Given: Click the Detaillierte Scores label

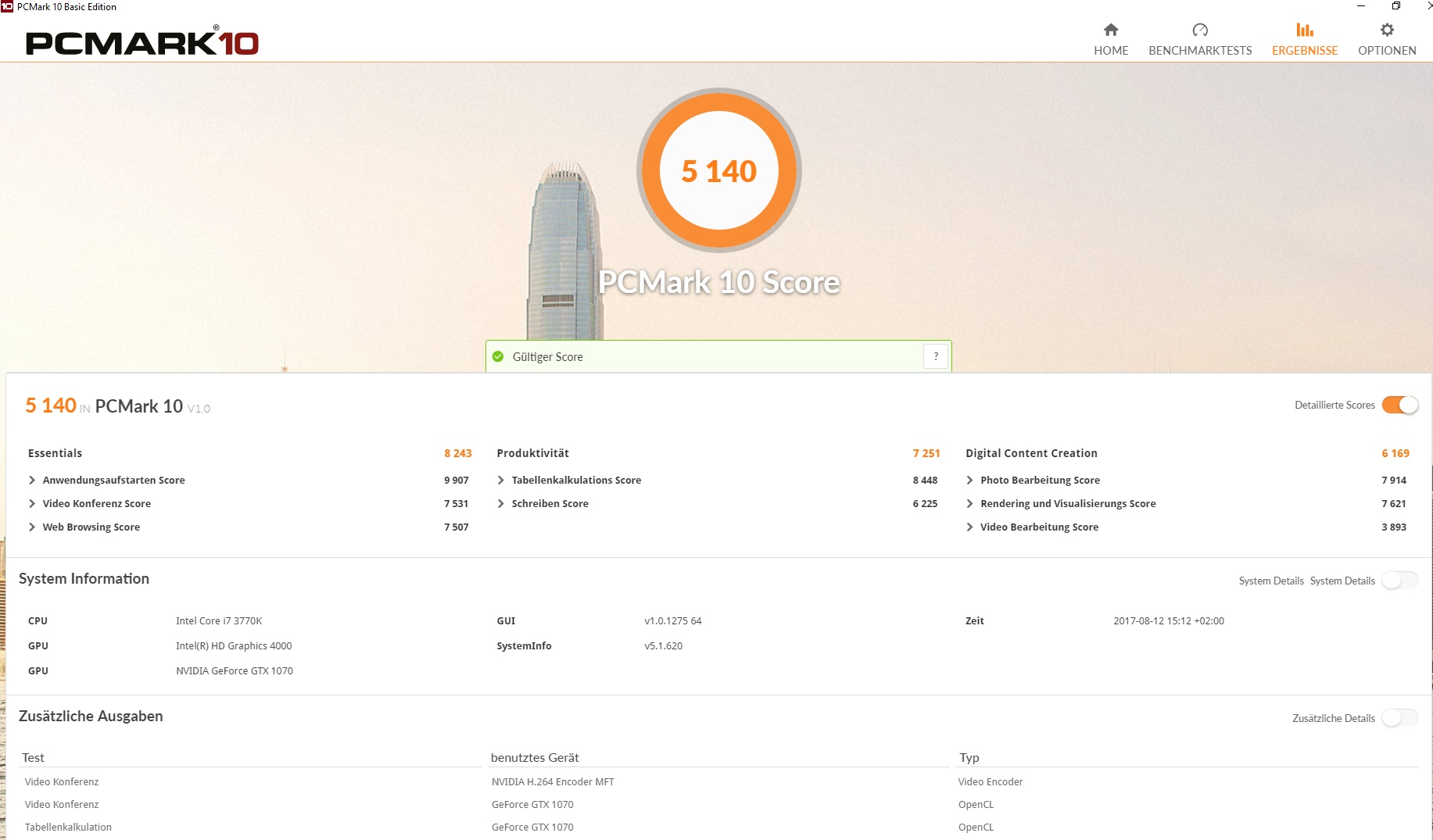Looking at the screenshot, I should 1334,405.
